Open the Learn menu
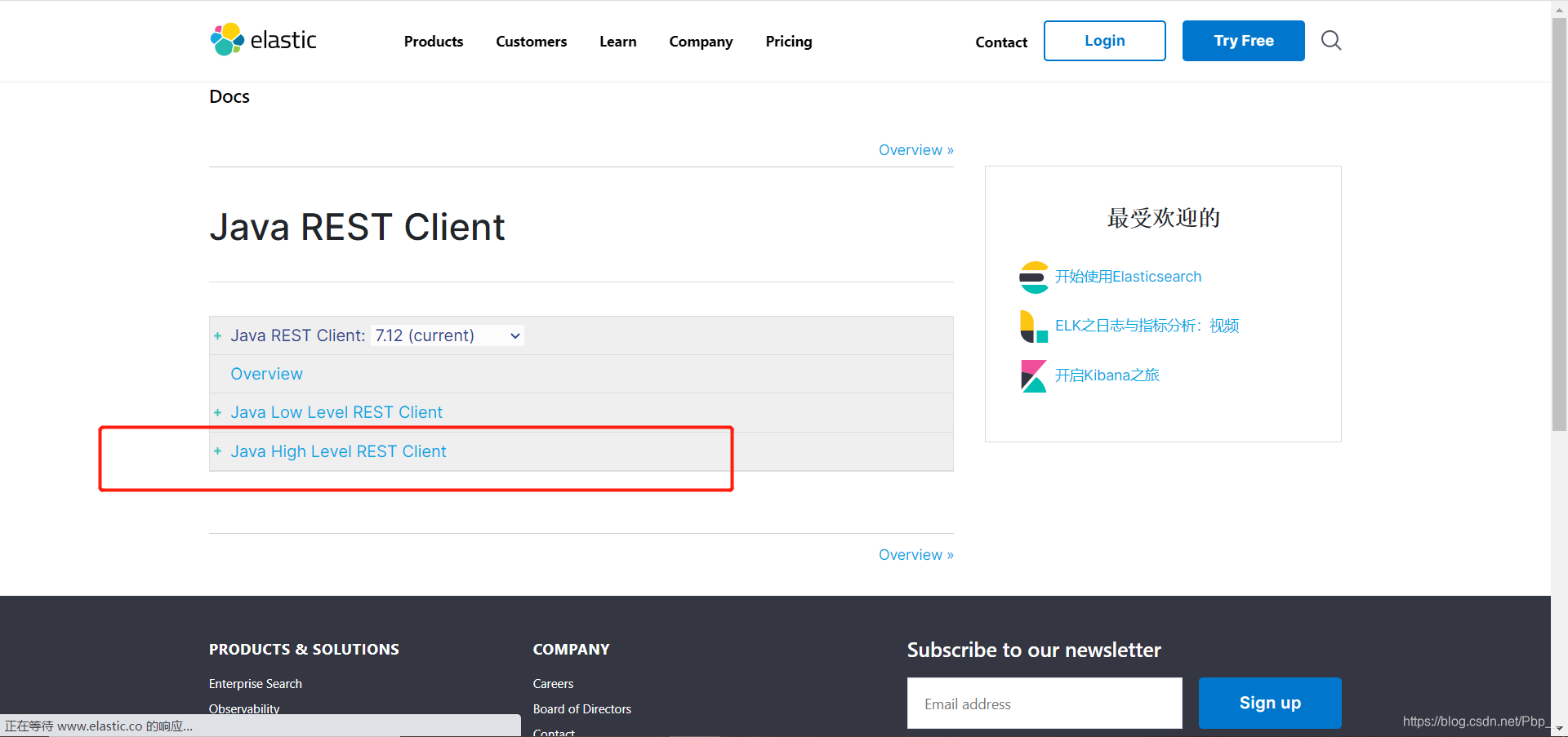The width and height of the screenshot is (1568, 737). pyautogui.click(x=617, y=42)
